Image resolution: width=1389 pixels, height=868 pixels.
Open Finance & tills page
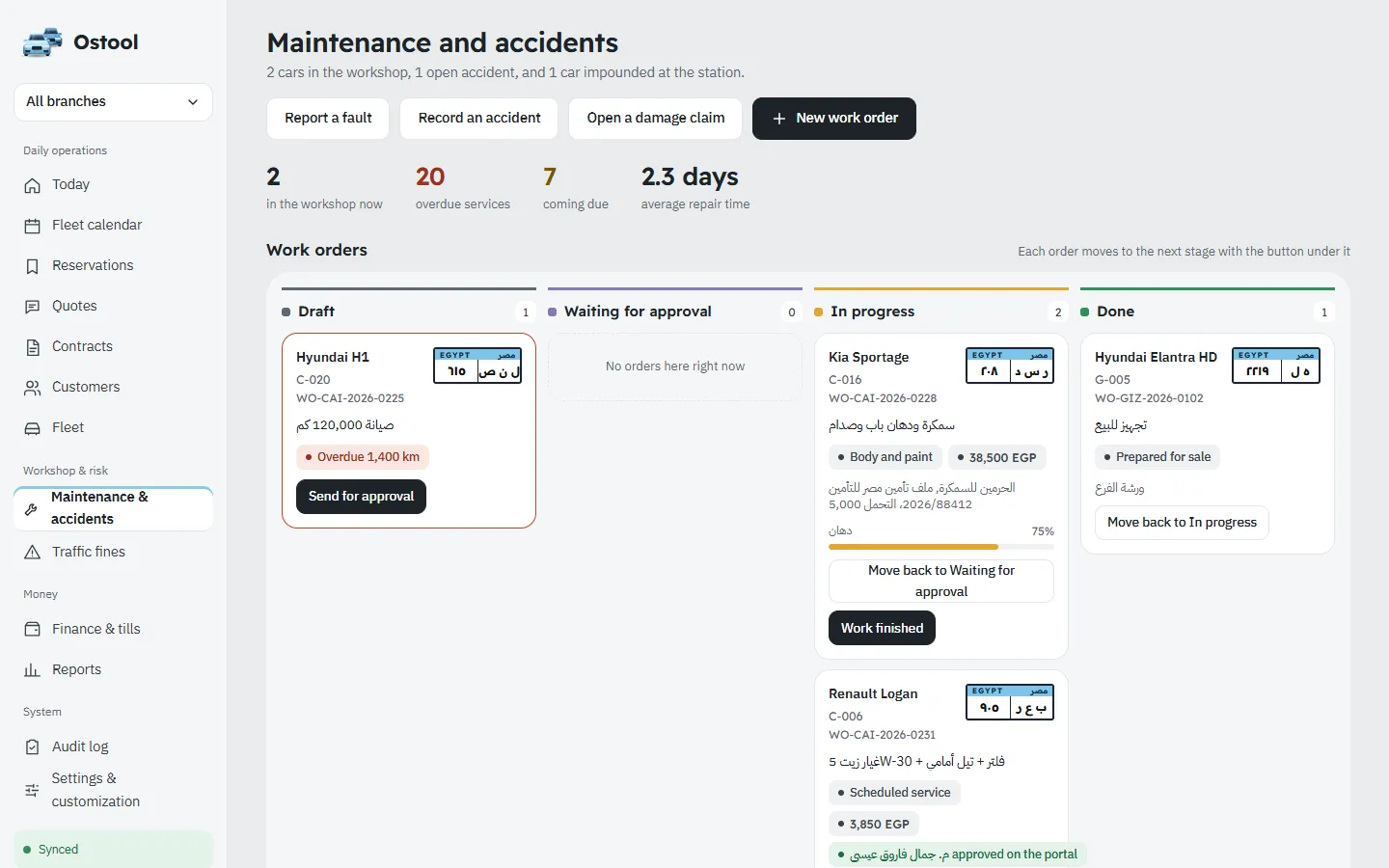coord(113,630)
